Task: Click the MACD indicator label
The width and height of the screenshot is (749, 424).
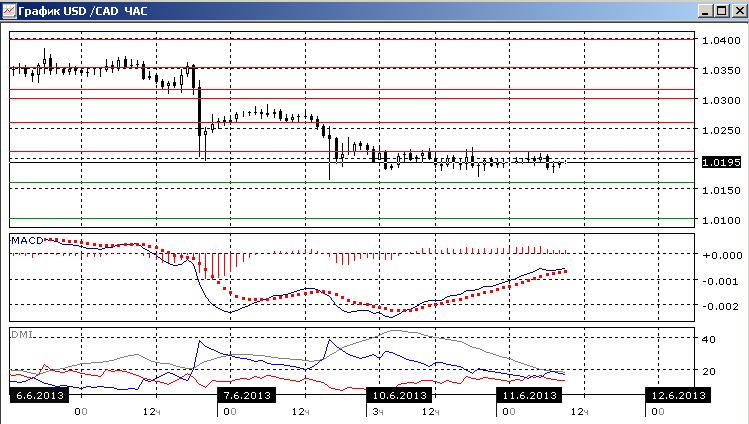Action: [x=27, y=241]
